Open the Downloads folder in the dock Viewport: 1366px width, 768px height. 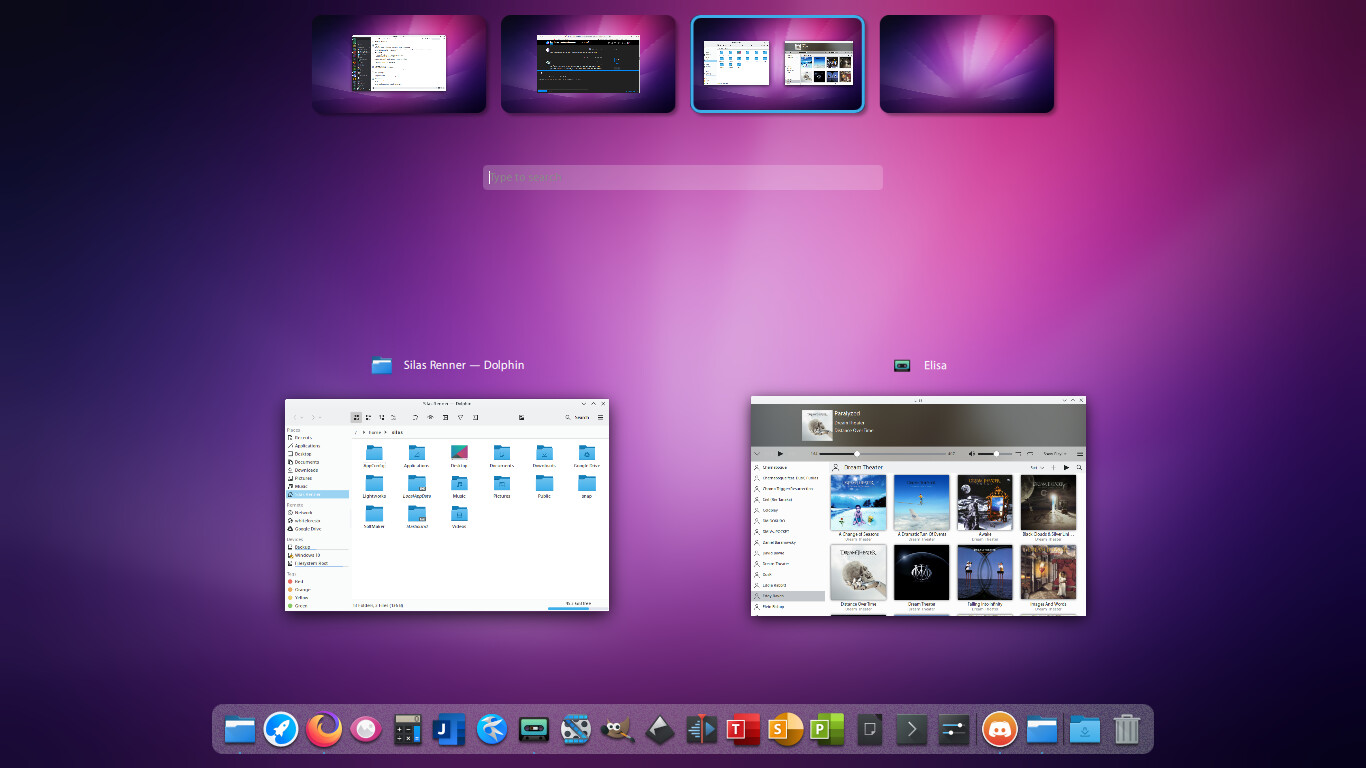tap(1084, 730)
